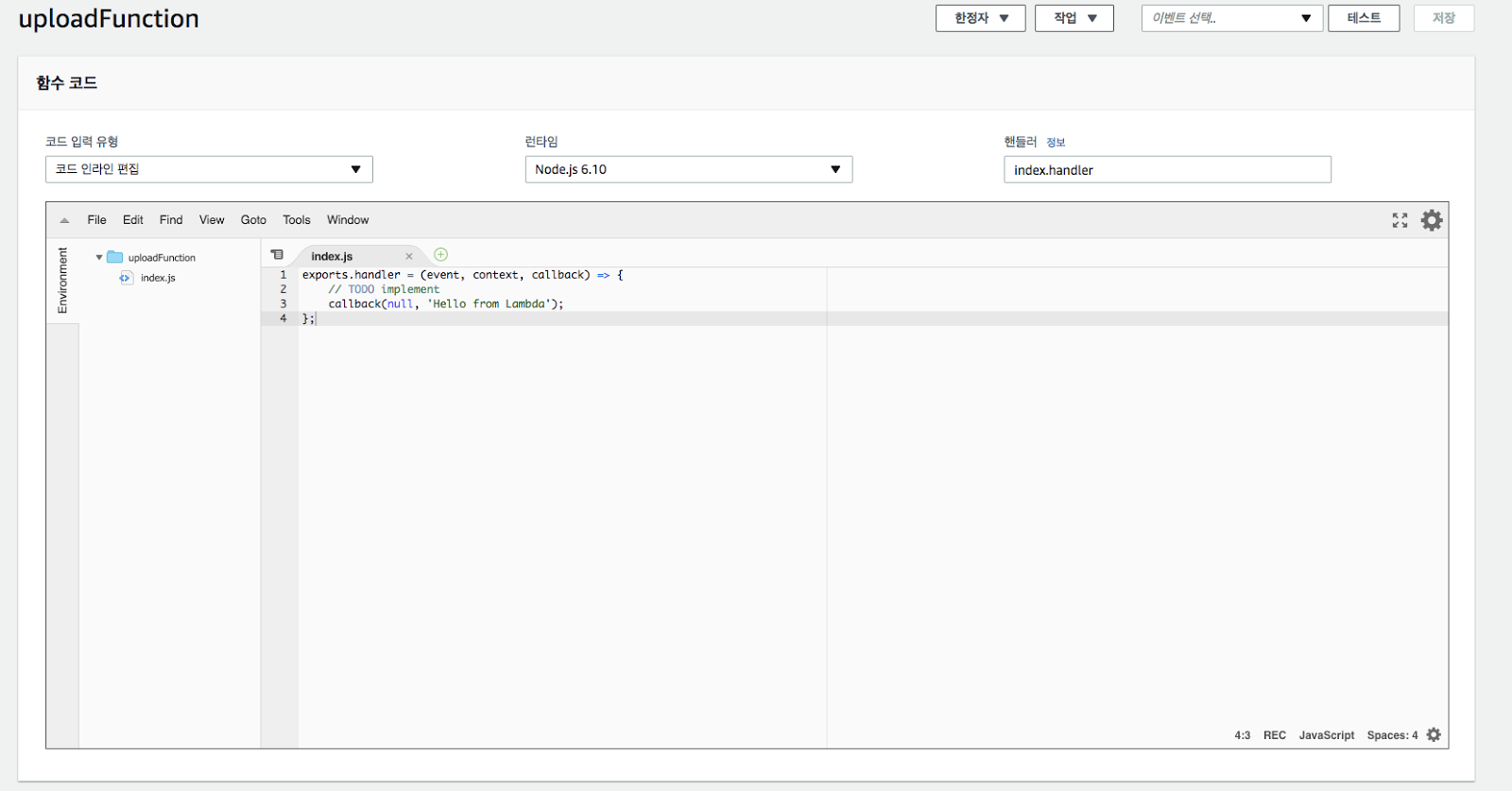
Task: Click the index.js file icon in the tree
Action: 126,278
